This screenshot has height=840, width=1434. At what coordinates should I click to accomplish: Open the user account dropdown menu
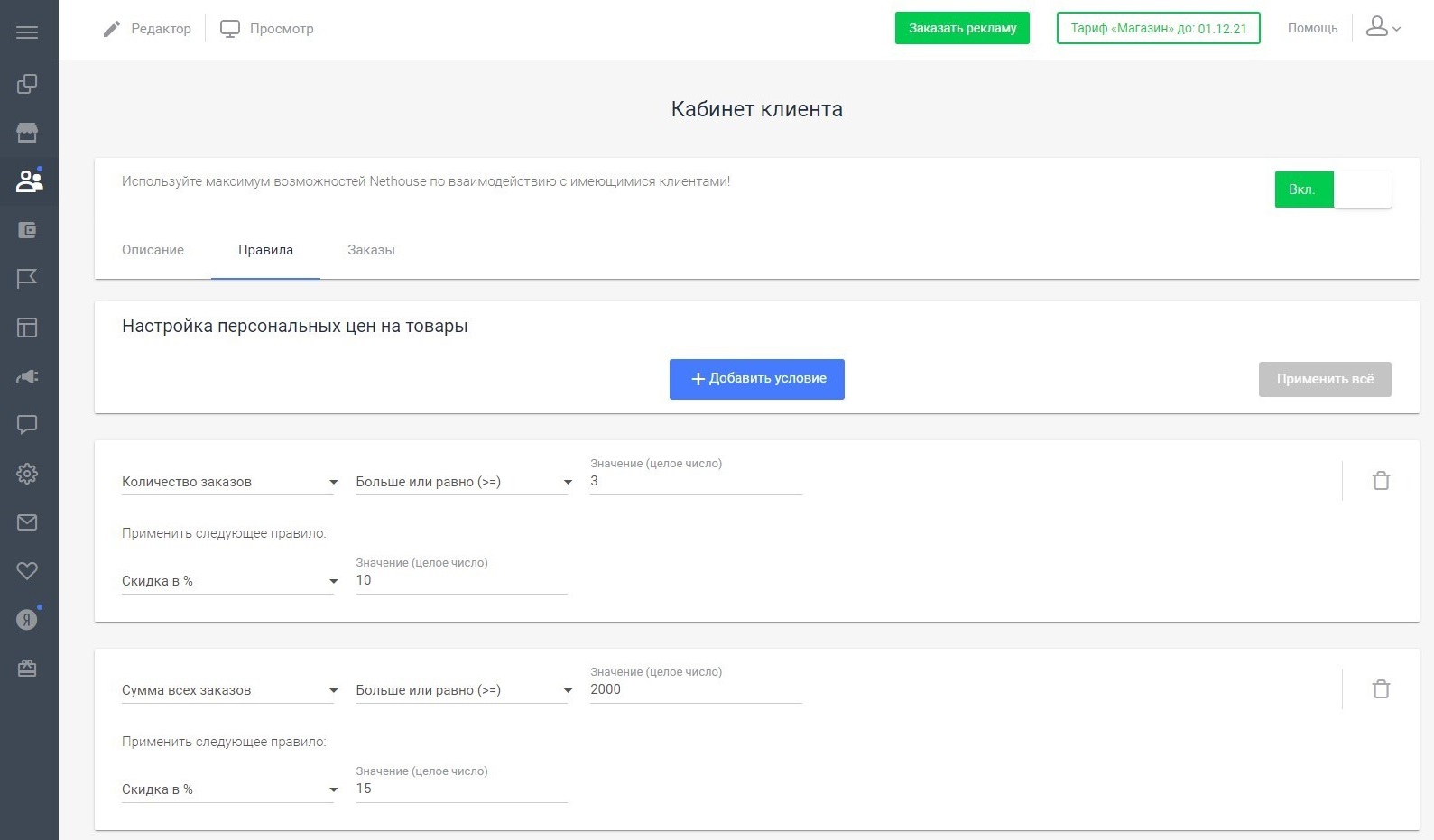coord(1383,28)
